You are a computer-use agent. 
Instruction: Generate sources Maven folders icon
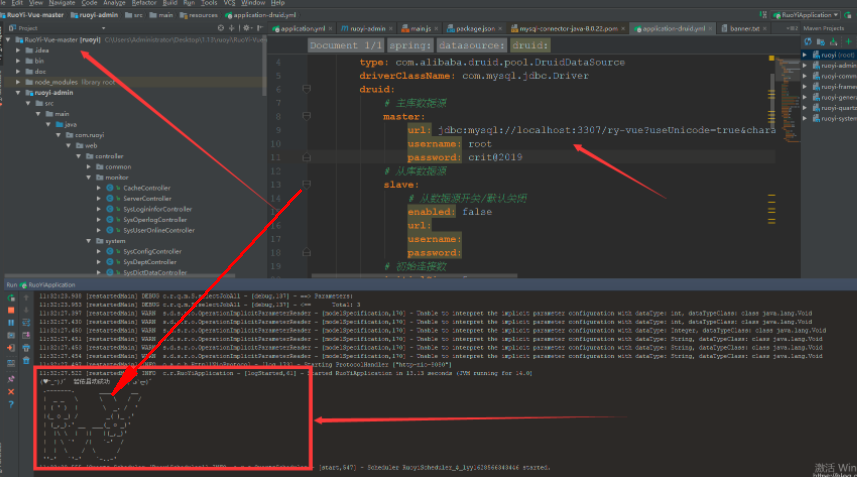pyautogui.click(x=820, y=42)
